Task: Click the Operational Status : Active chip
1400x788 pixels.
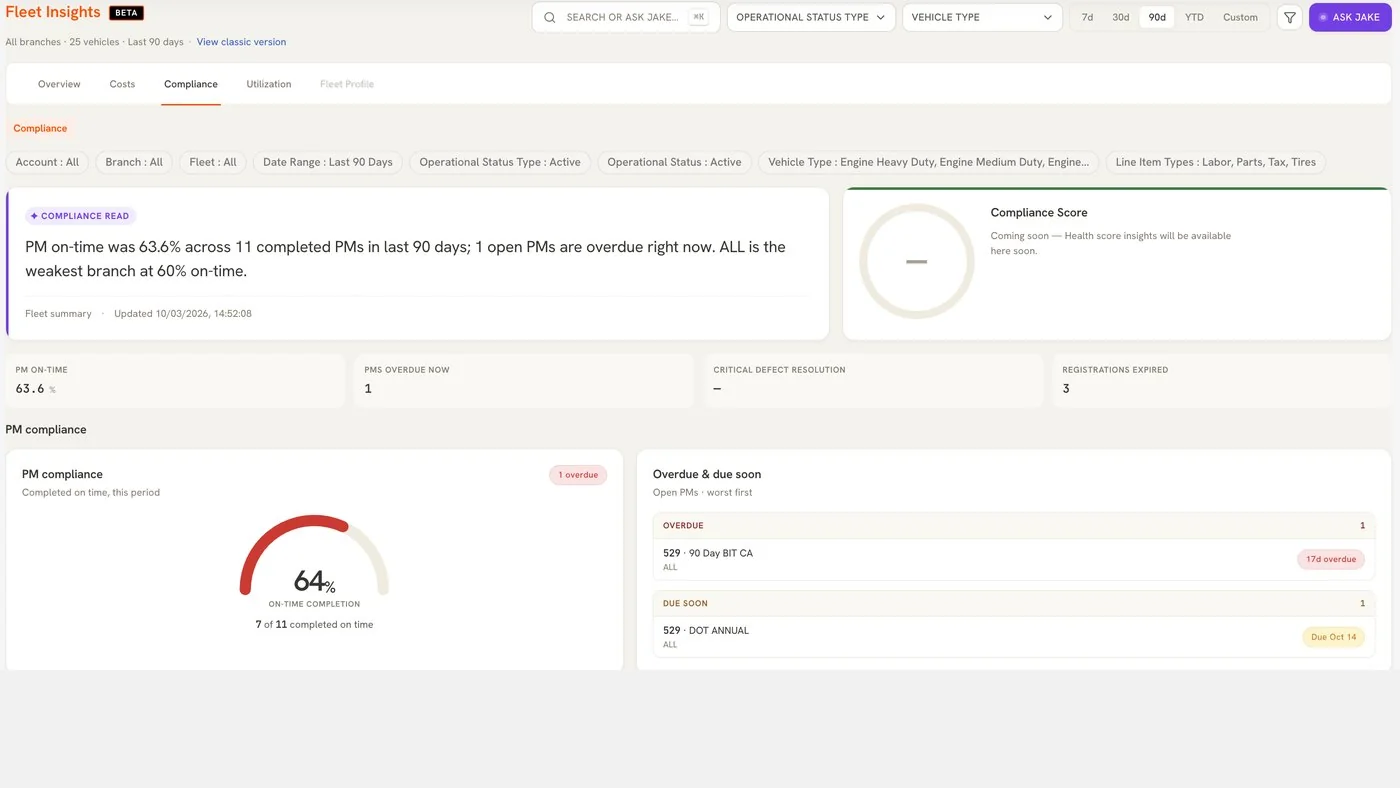Action: point(674,162)
